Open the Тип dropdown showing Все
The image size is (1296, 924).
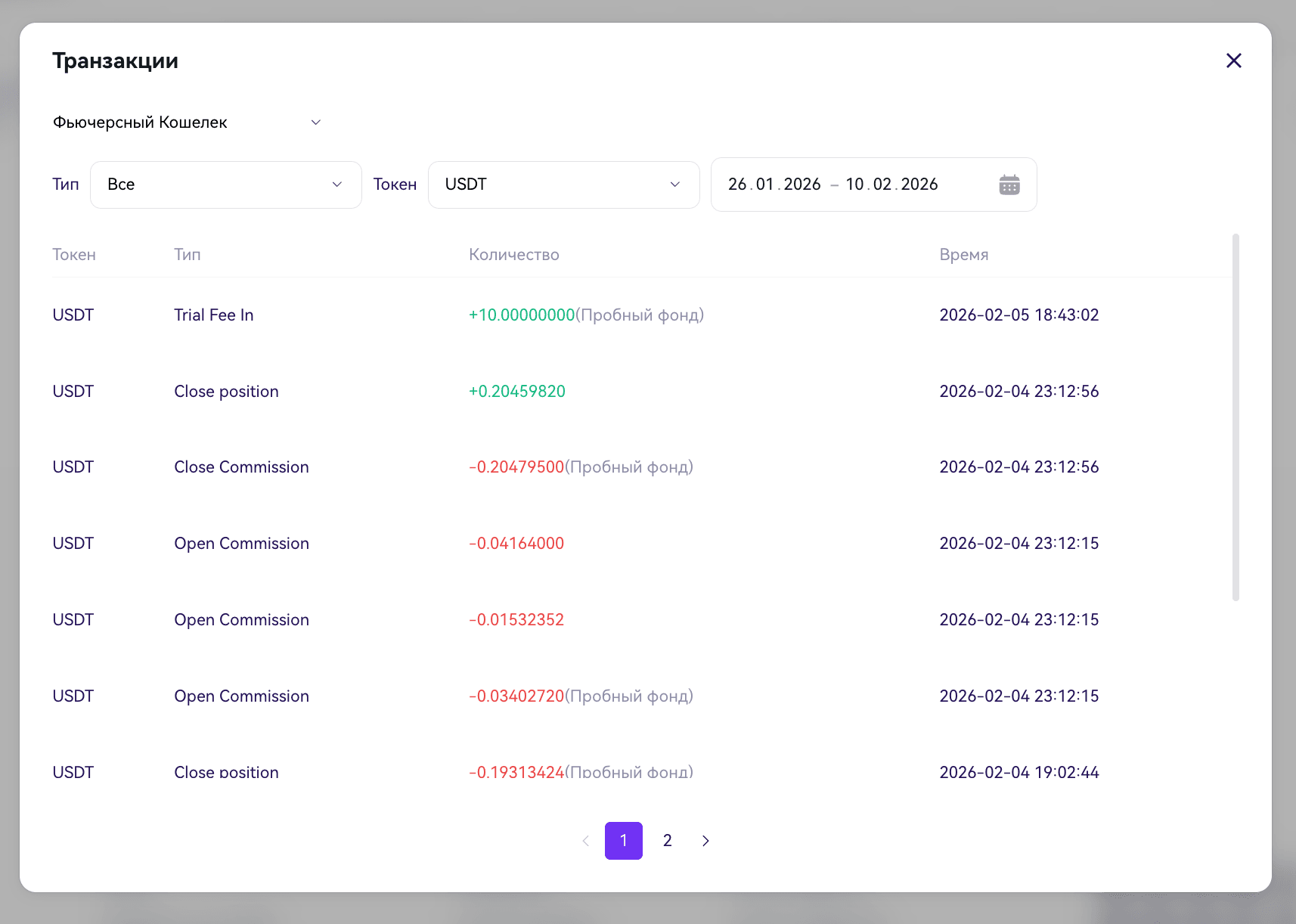click(226, 184)
